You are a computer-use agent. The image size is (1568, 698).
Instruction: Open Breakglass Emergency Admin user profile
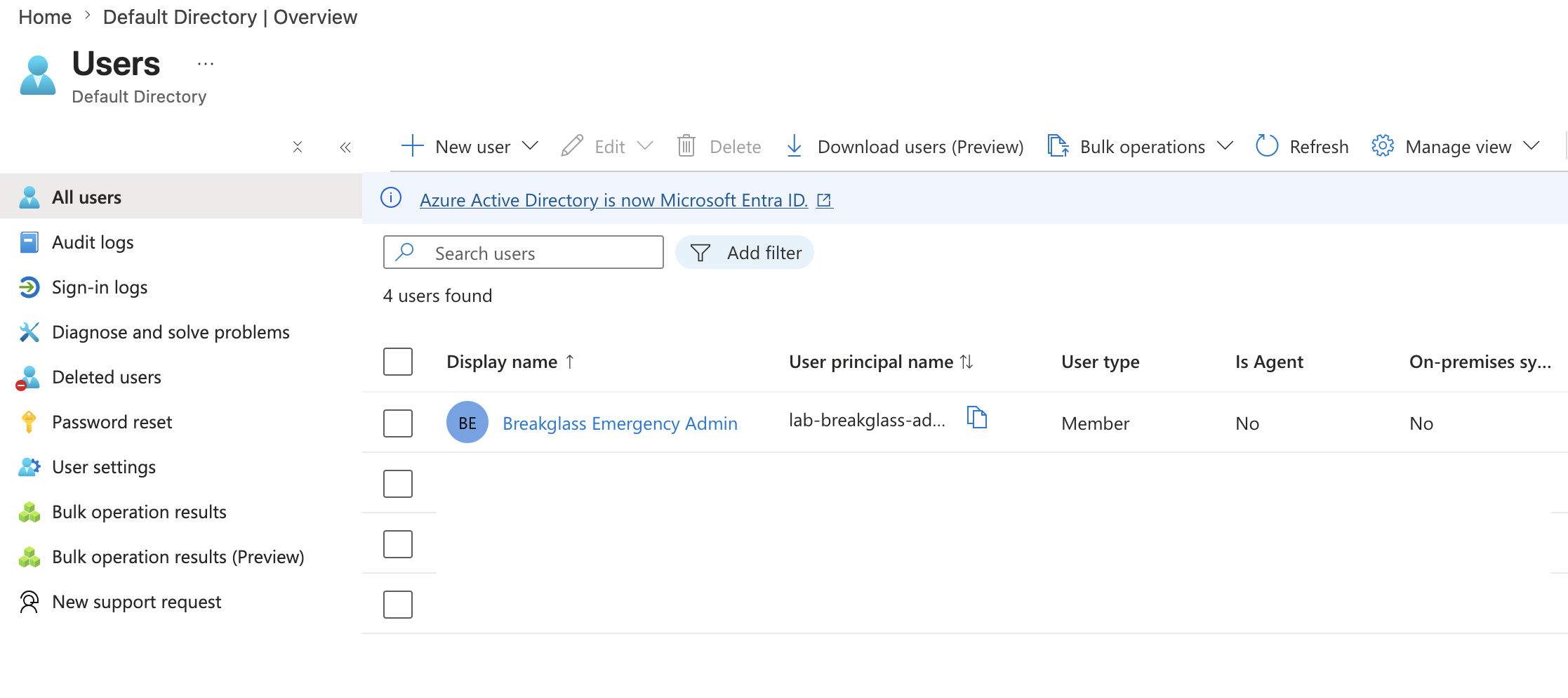(x=620, y=423)
